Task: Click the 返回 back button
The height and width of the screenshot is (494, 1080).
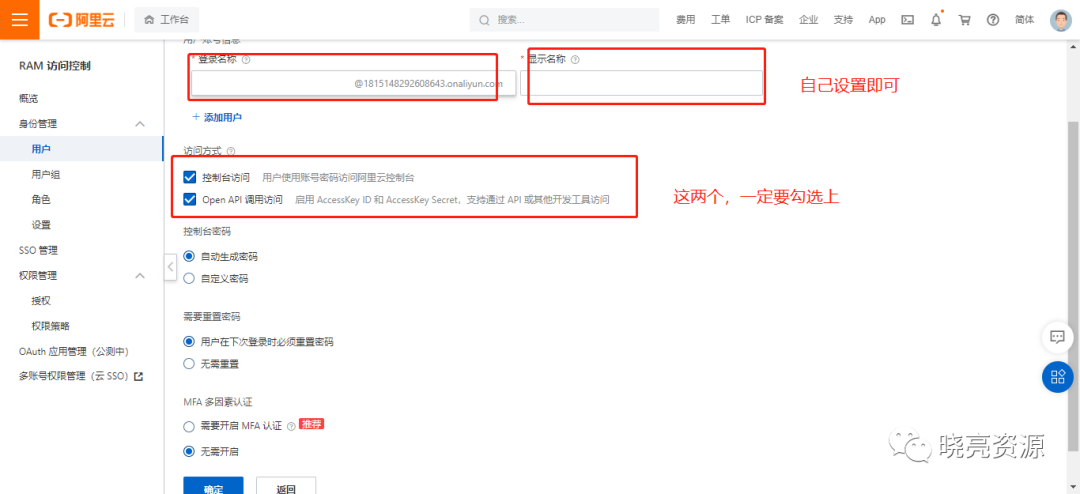Action: tap(286, 486)
